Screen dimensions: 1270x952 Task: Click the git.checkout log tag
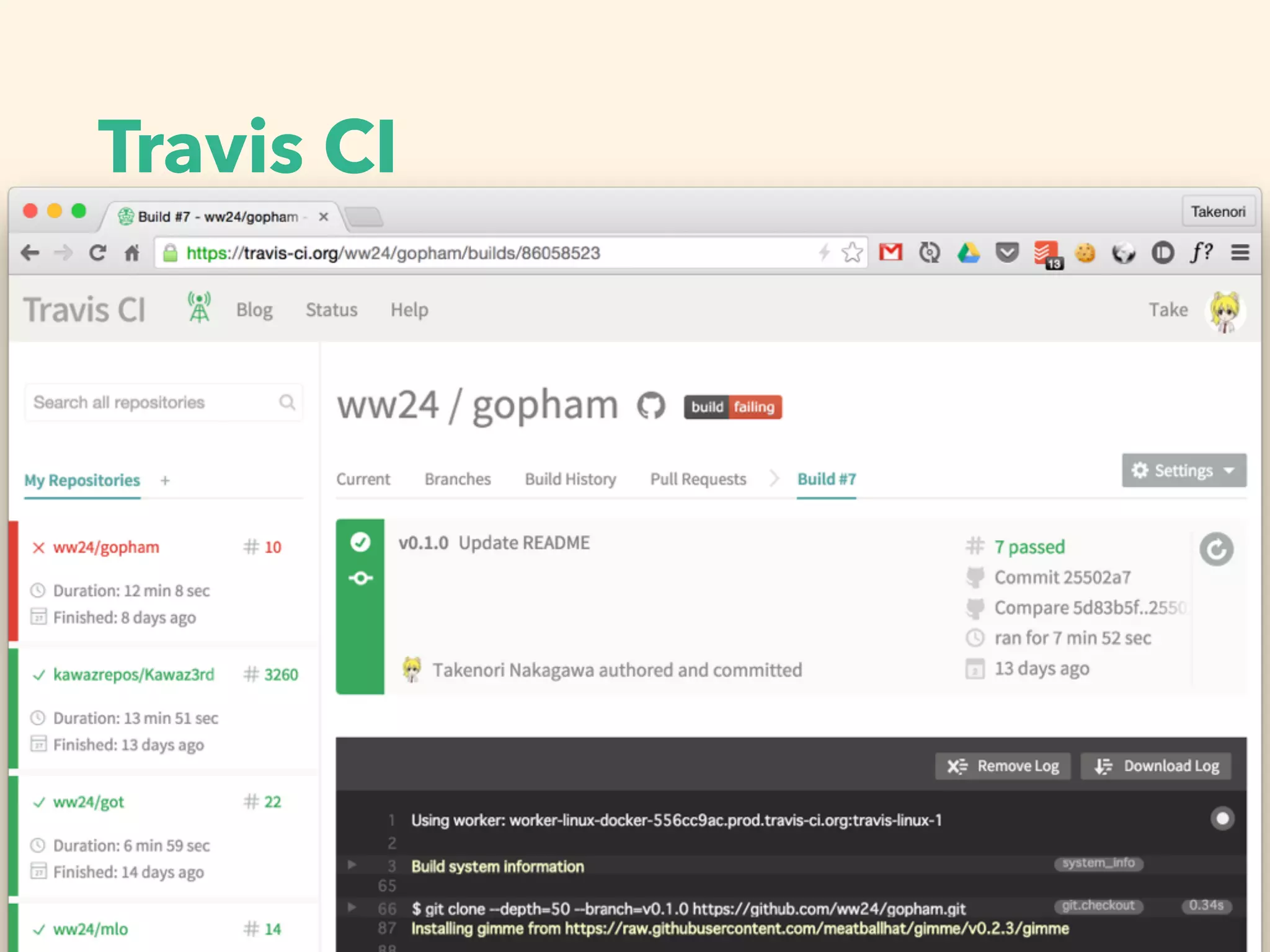point(1098,906)
